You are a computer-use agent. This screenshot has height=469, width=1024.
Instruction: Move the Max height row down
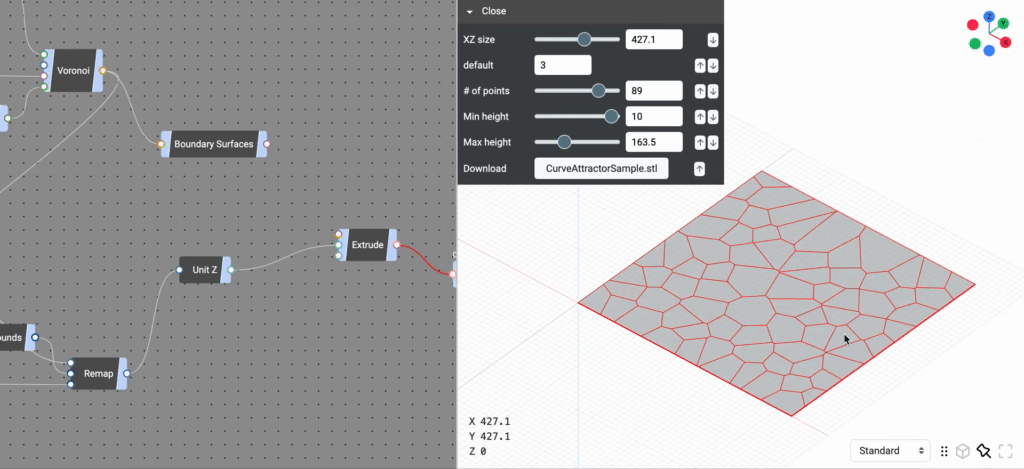pyautogui.click(x=713, y=143)
